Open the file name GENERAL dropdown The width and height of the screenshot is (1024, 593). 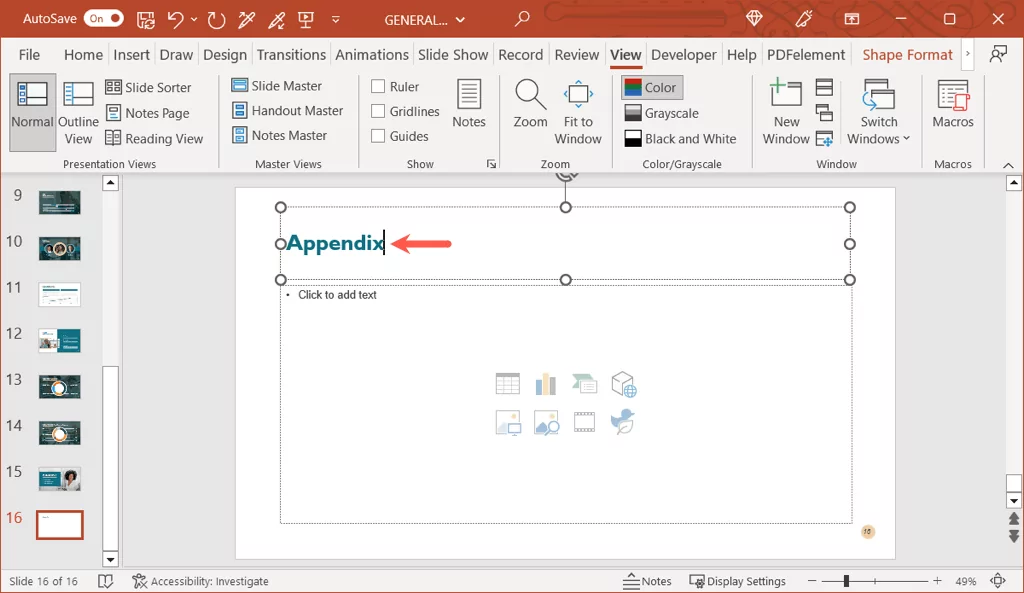424,20
